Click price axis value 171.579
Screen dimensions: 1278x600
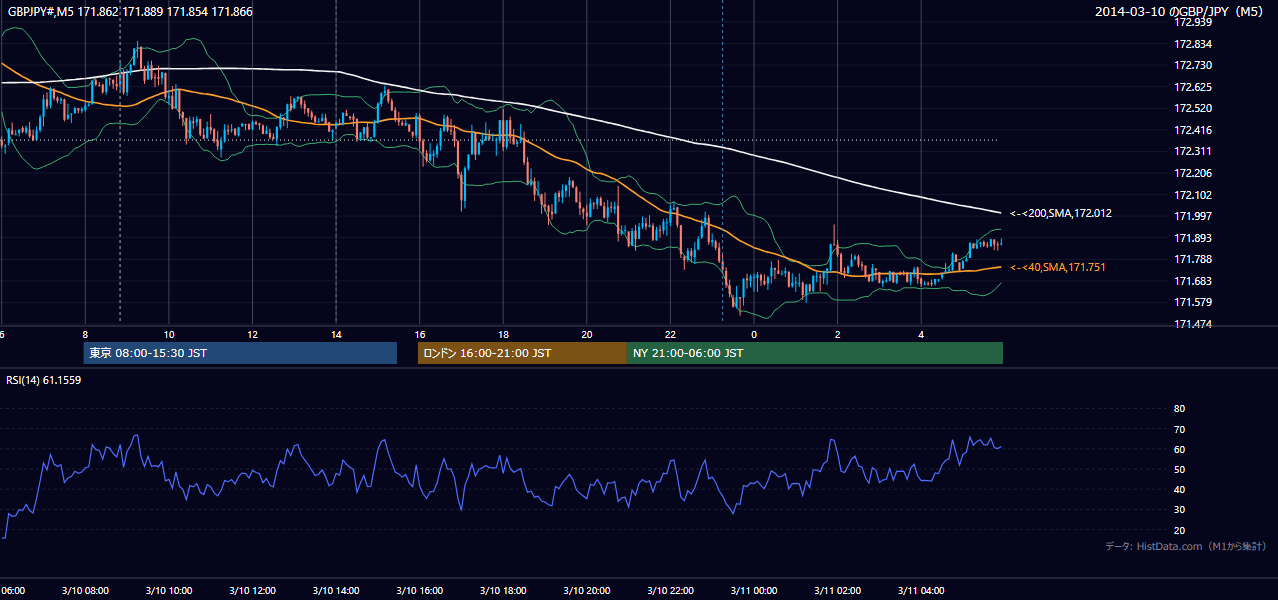(1192, 303)
